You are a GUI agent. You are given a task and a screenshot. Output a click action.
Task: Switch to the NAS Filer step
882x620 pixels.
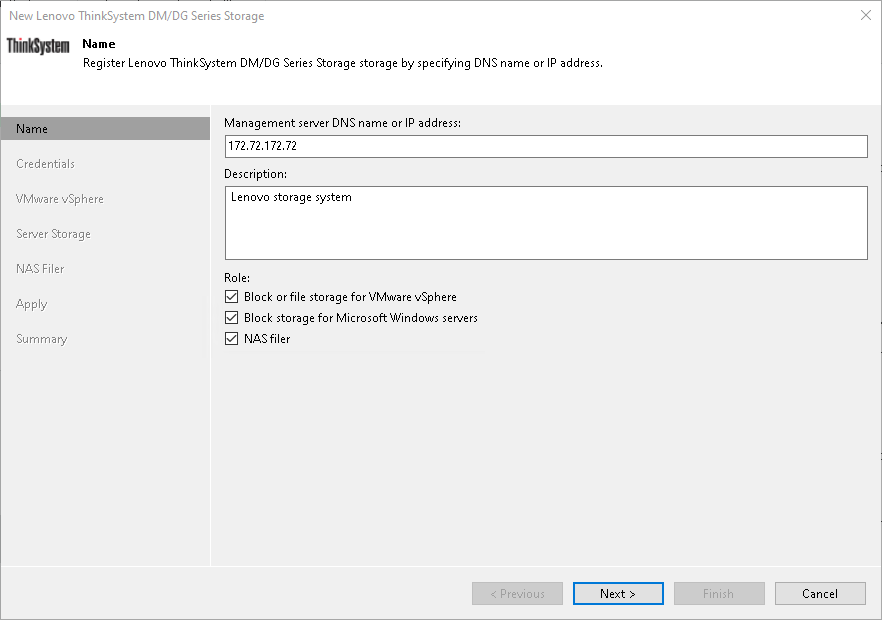coord(40,268)
